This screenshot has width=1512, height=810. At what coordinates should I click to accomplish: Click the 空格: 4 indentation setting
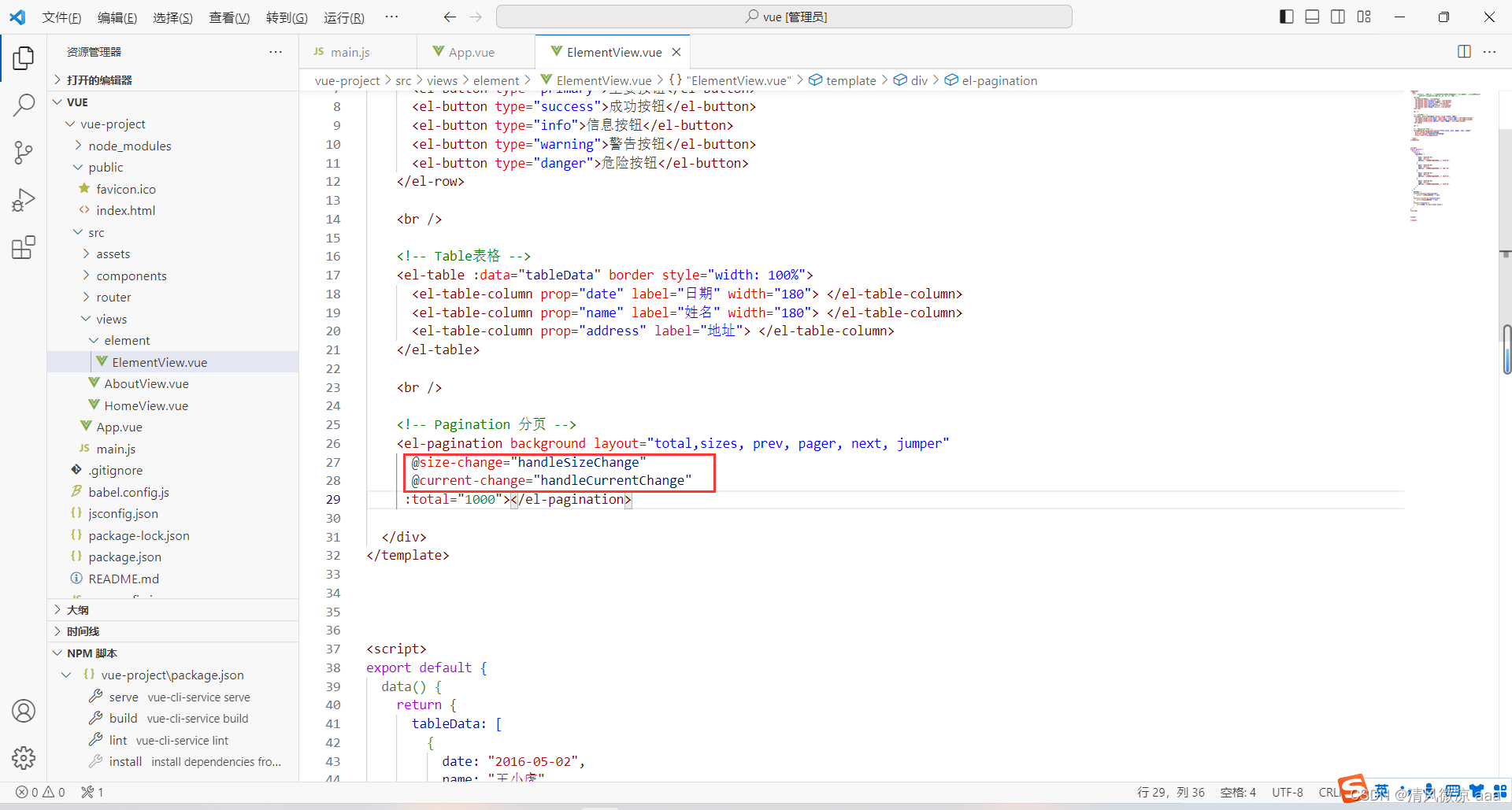click(1238, 793)
